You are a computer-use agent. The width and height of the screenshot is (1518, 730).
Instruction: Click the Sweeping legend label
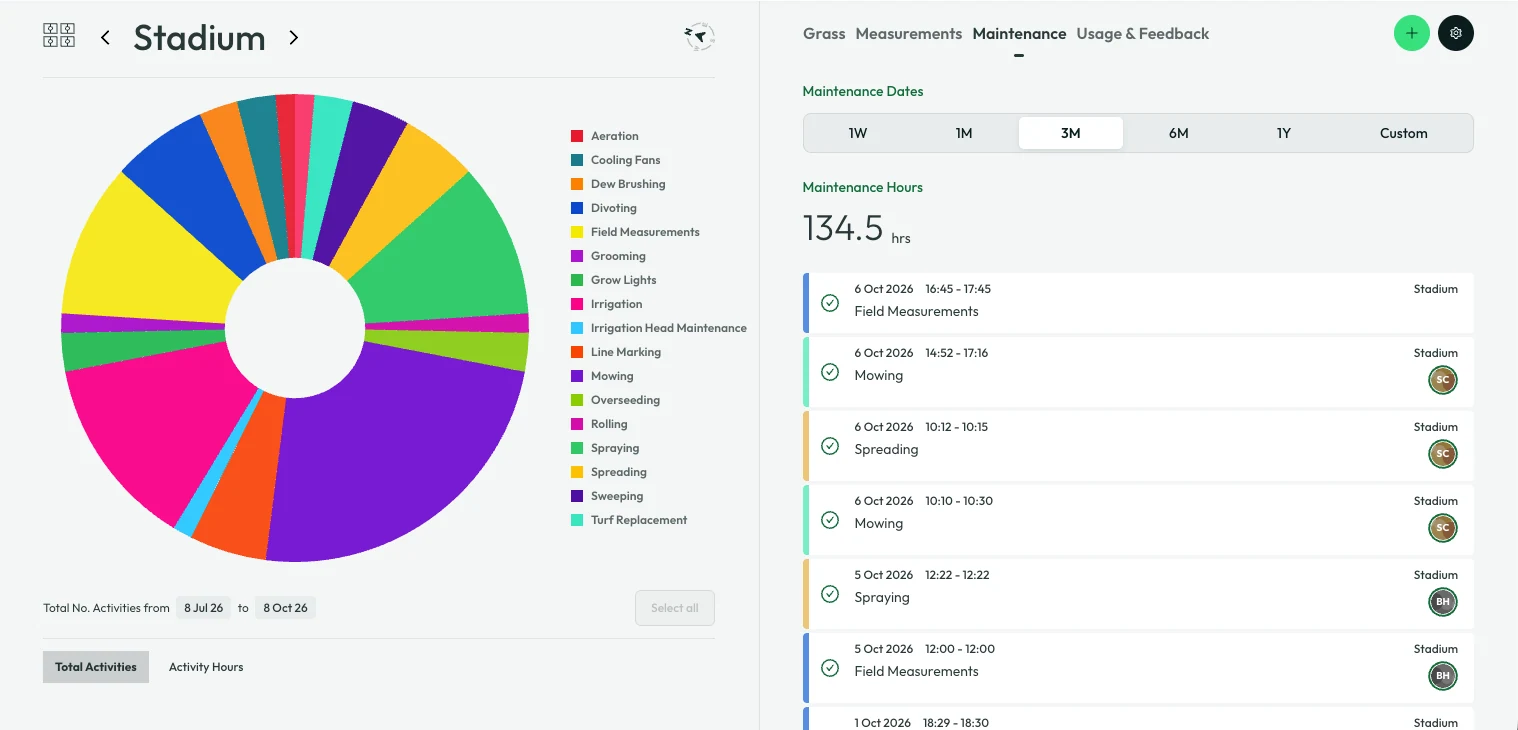pyautogui.click(x=617, y=496)
